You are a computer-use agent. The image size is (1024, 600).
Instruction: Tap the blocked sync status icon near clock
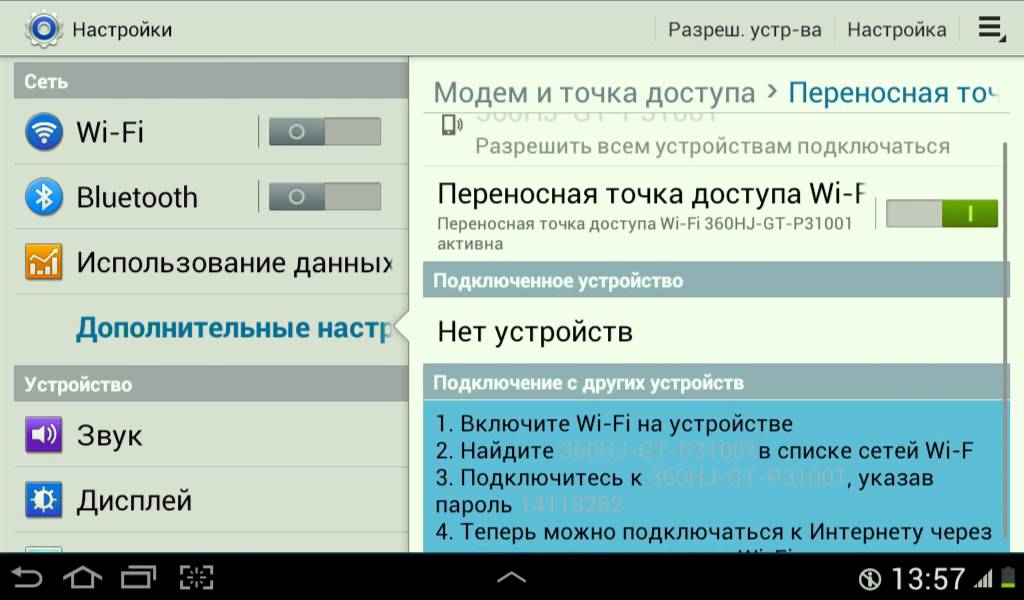(870, 578)
